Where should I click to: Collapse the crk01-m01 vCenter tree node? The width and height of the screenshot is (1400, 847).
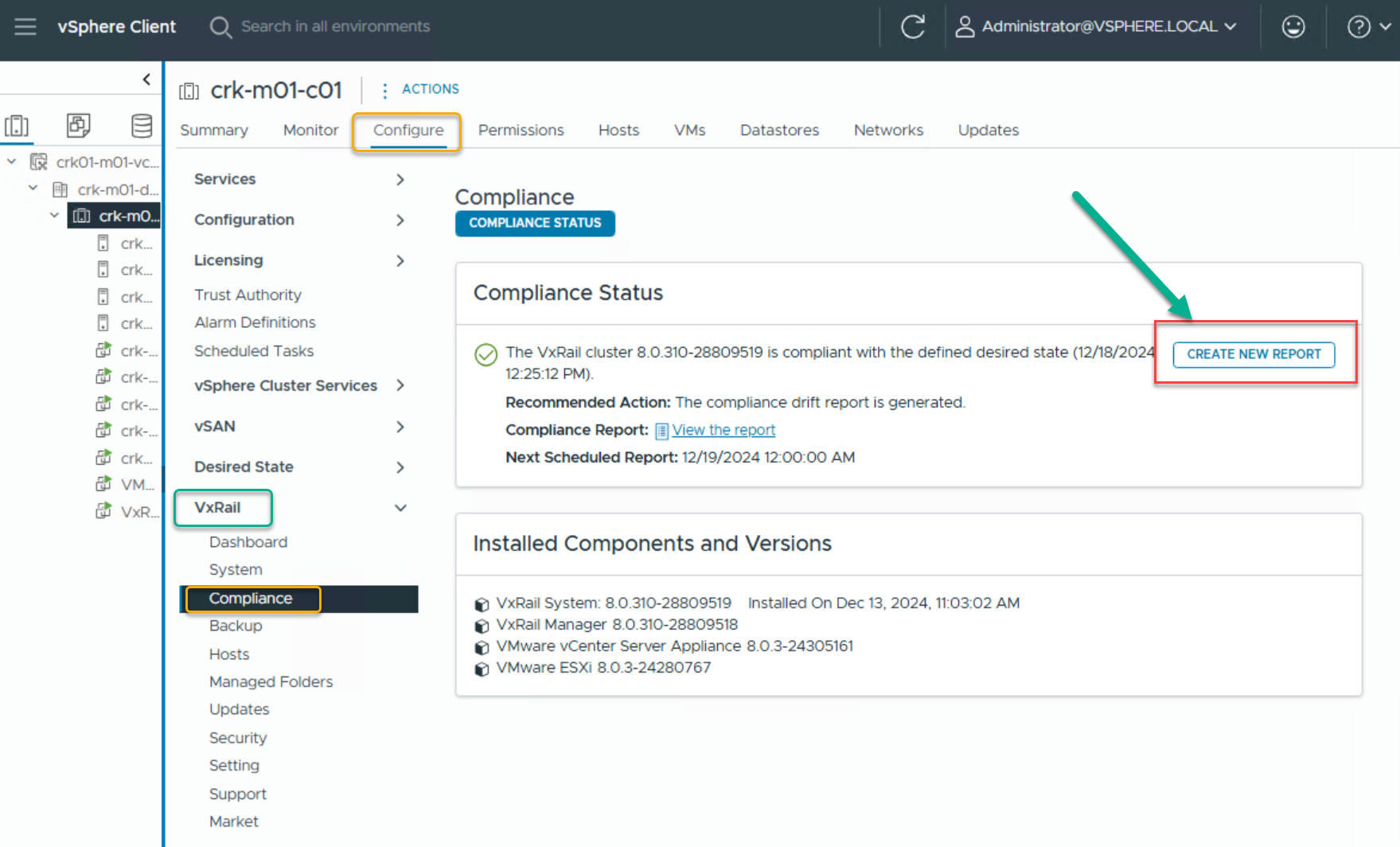tap(12, 162)
